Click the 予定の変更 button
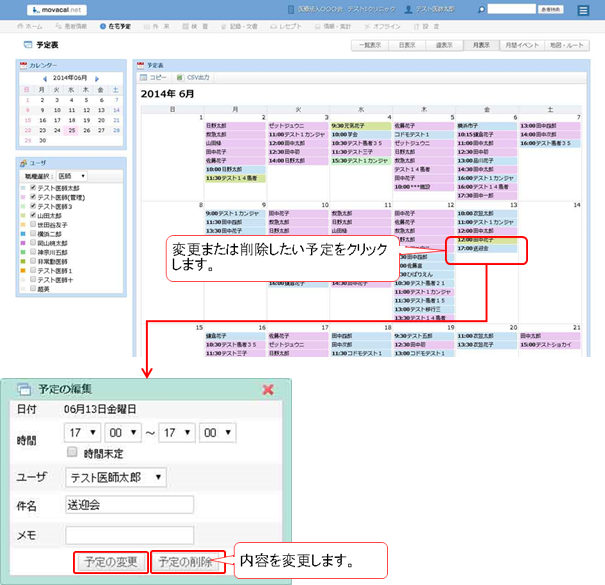605x585 pixels. coord(111,562)
